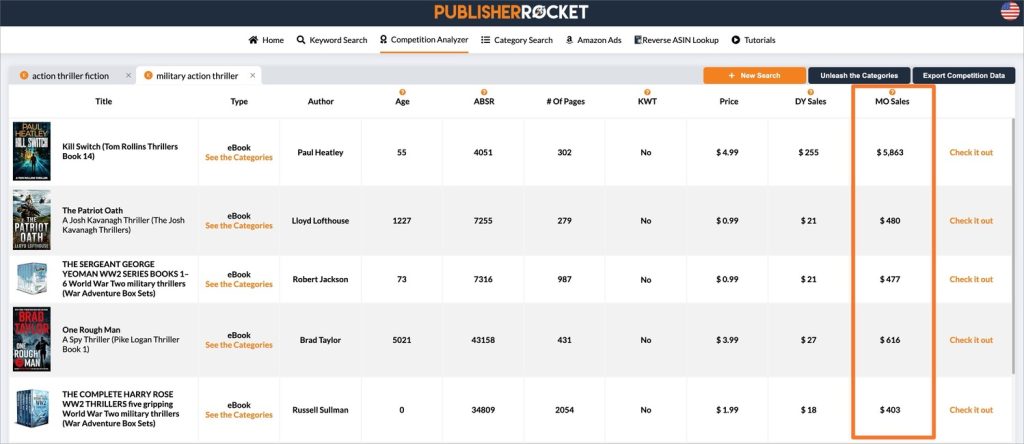
Task: See the Categories for Kill Switch
Action: [x=239, y=157]
